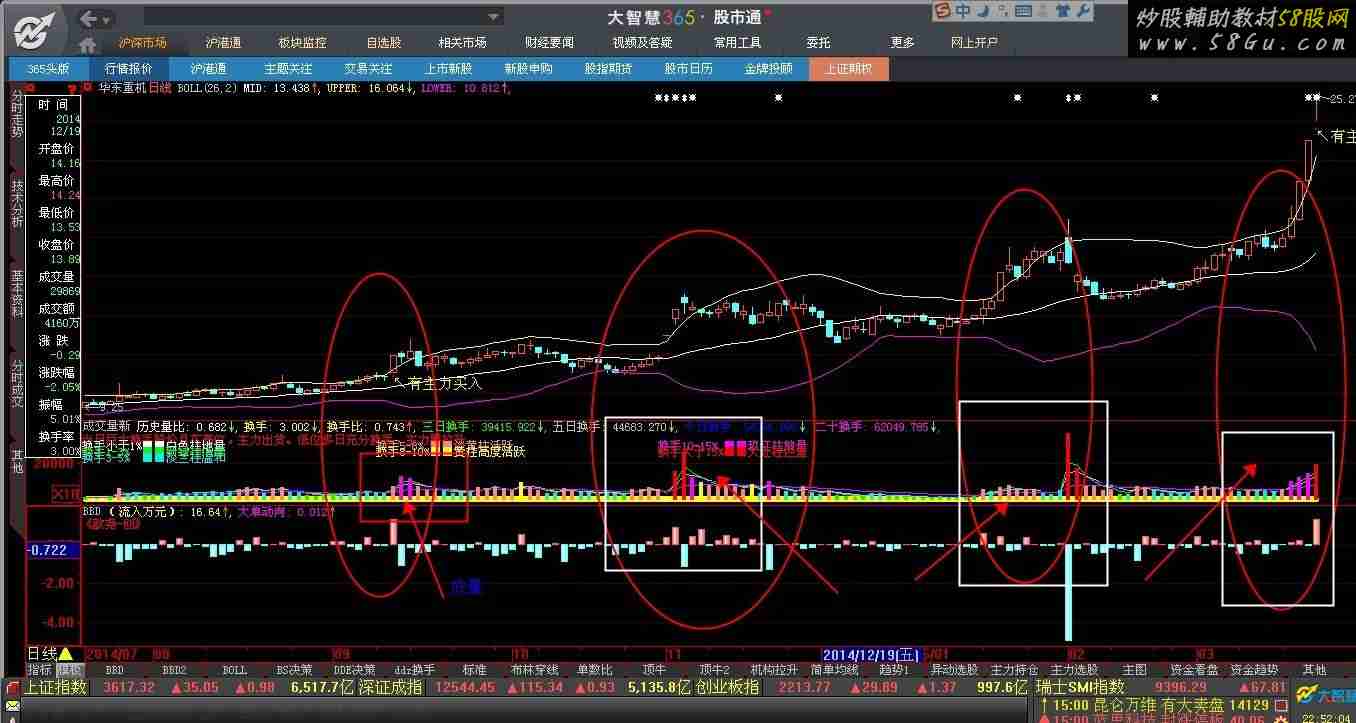
Task: Open the 其他 side tab
Action: (17, 461)
